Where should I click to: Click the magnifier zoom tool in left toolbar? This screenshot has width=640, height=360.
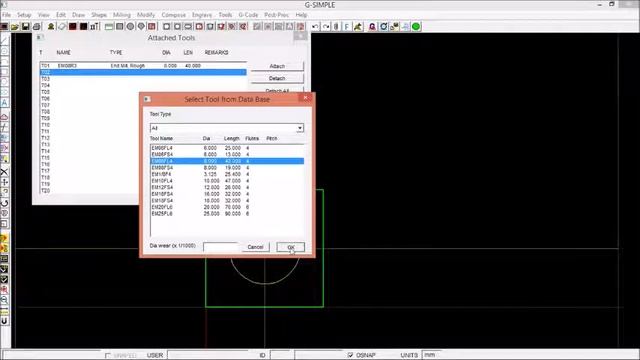tap(4, 300)
